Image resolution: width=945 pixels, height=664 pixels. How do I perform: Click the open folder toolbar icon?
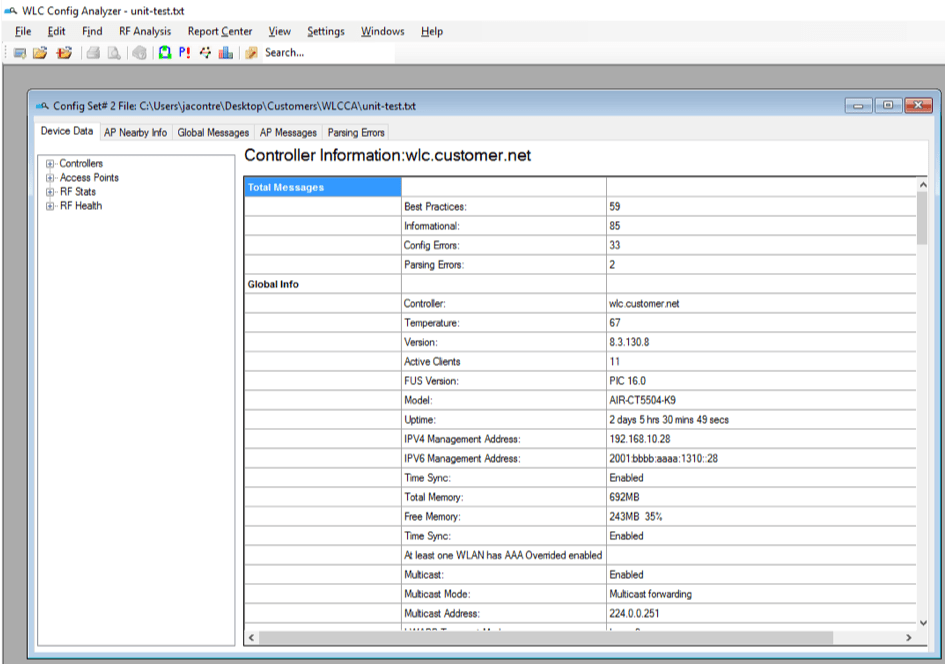(41, 52)
